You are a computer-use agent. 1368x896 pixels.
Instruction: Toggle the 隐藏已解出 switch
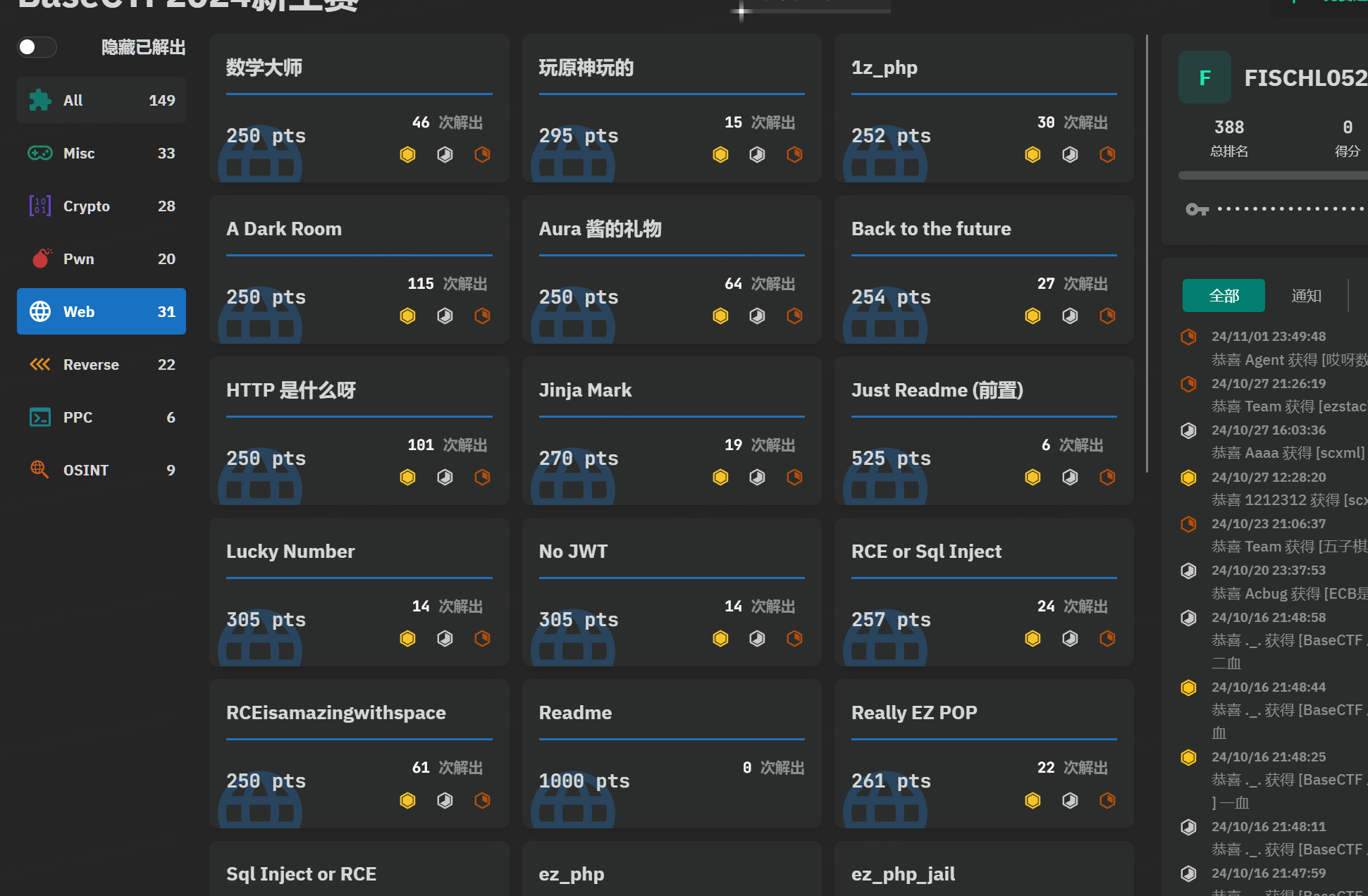(x=37, y=47)
